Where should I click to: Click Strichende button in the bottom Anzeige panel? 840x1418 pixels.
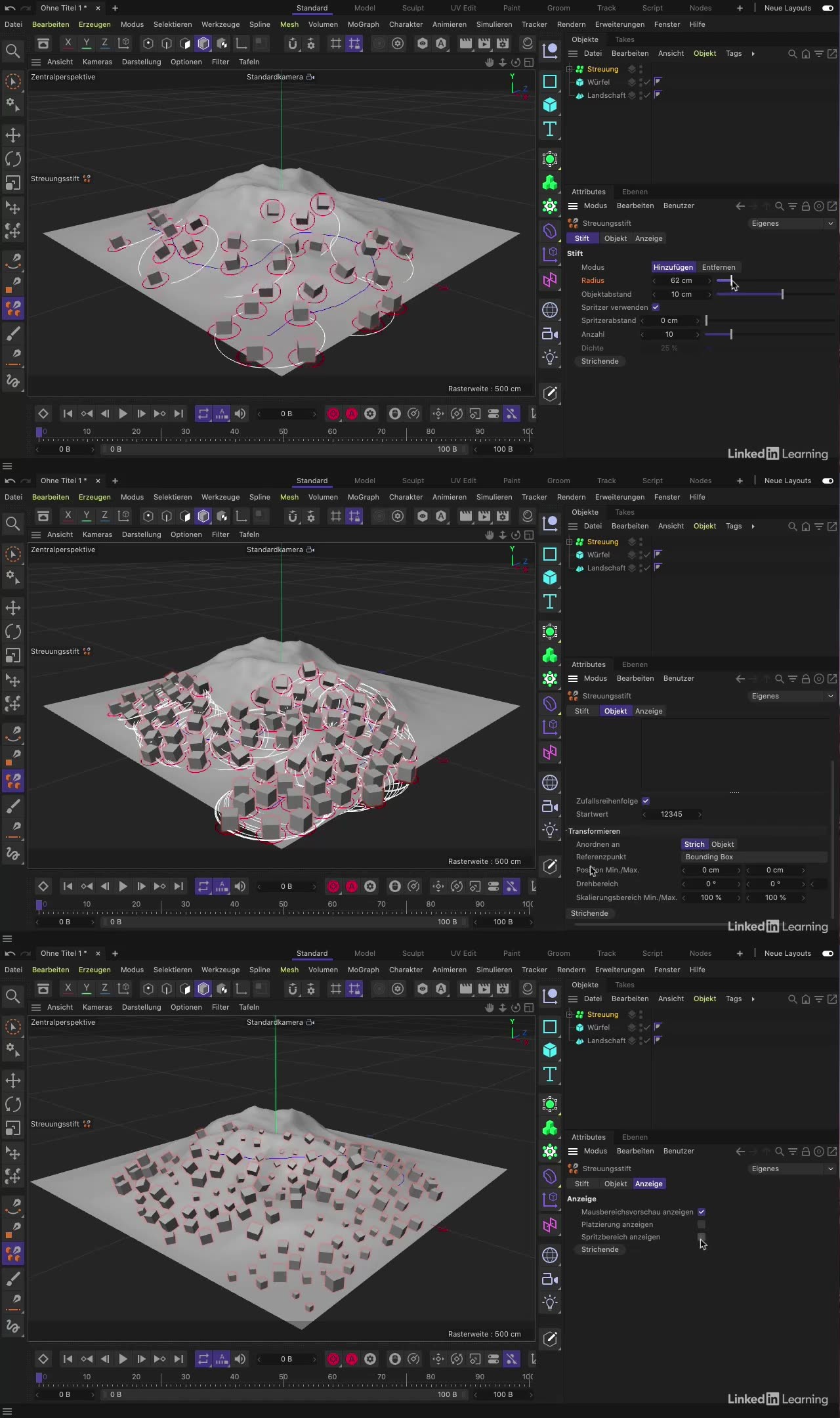click(600, 1249)
